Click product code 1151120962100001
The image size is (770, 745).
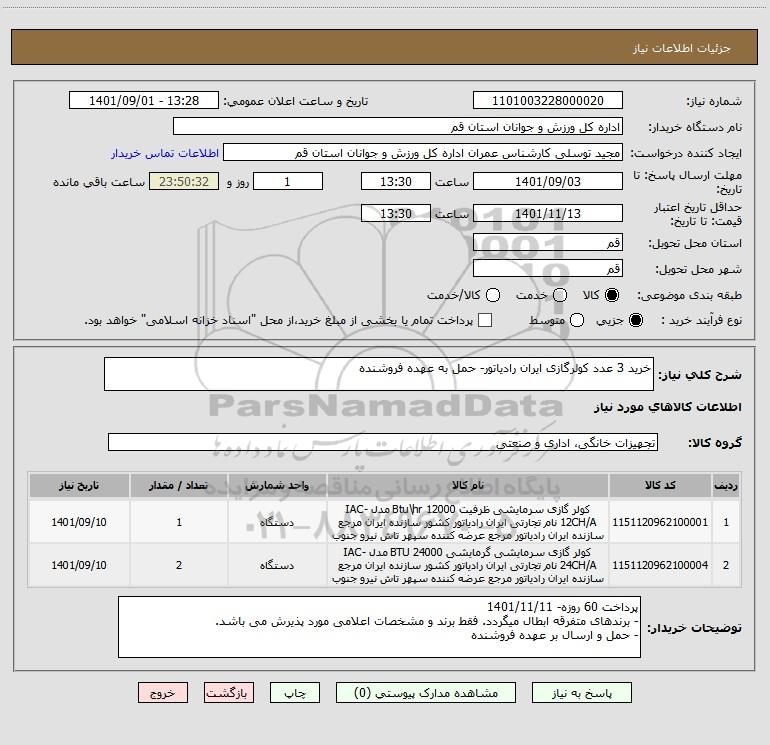coord(660,522)
